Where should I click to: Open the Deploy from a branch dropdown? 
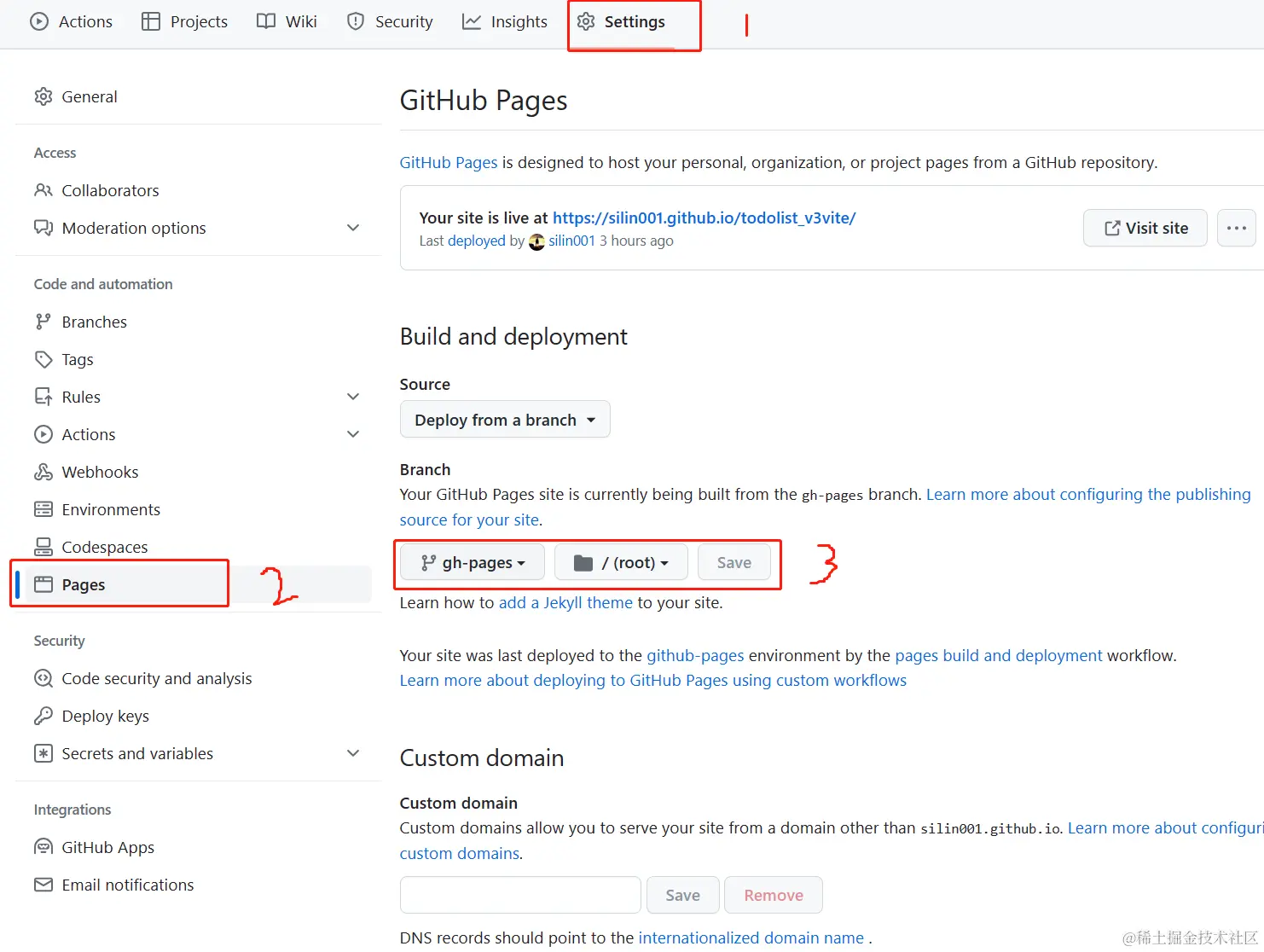pos(504,420)
